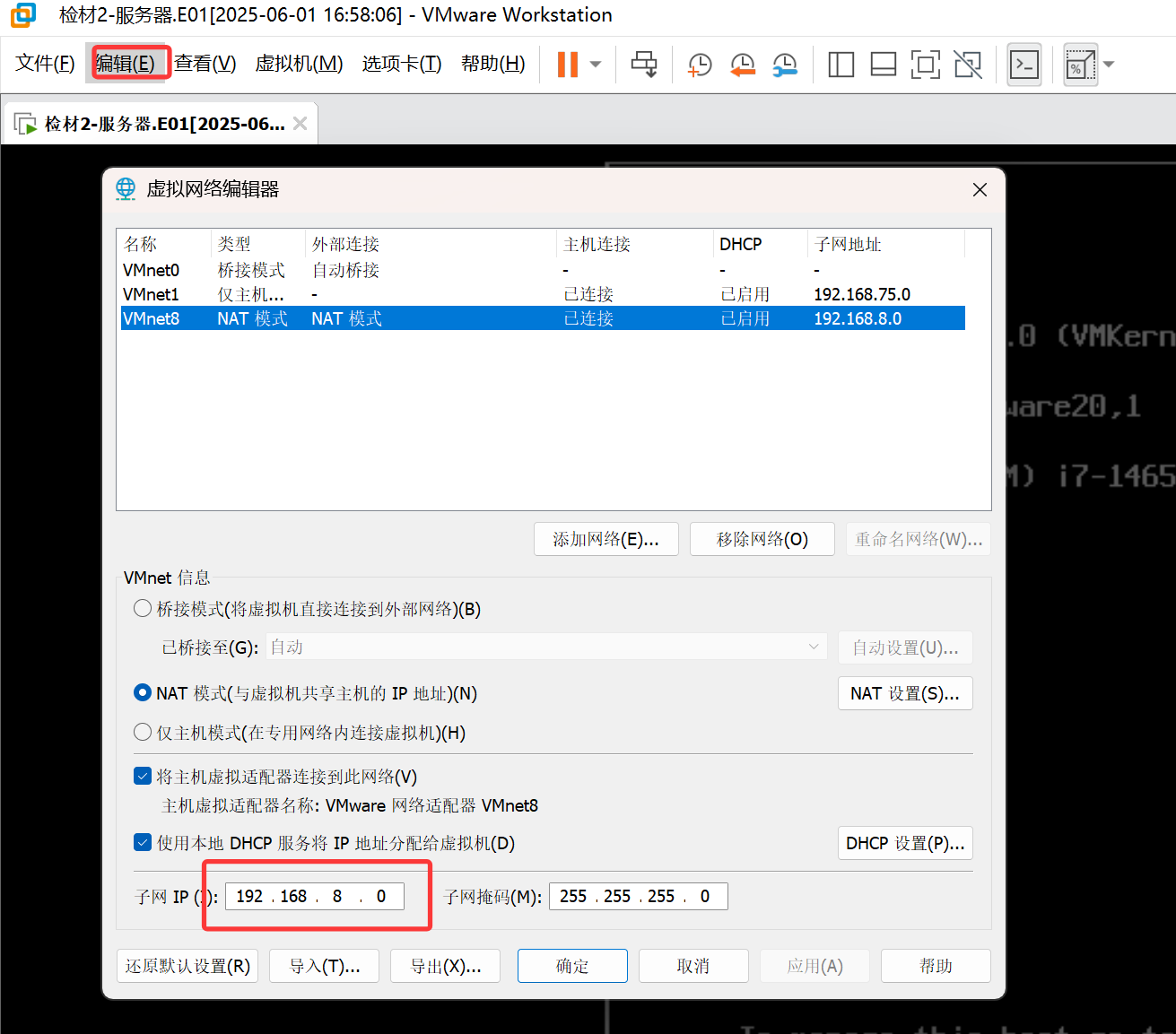Open the 选项卡(T) menu
Viewport: 1176px width, 1034px height.
pos(402,64)
